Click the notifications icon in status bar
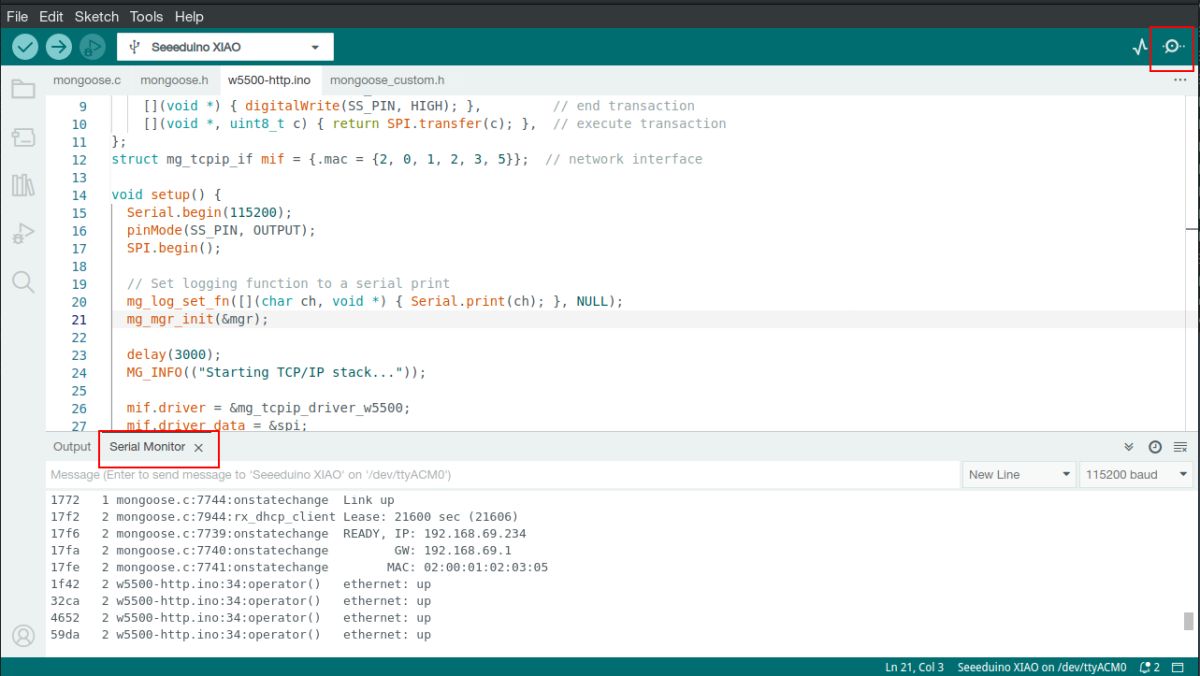1200x676 pixels. click(x=1149, y=667)
